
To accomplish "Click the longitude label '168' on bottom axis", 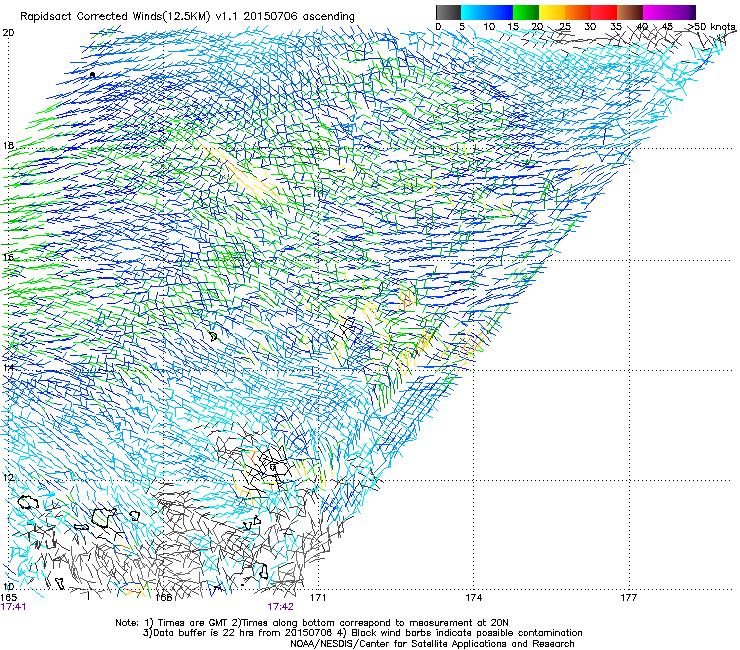I will point(163,598).
